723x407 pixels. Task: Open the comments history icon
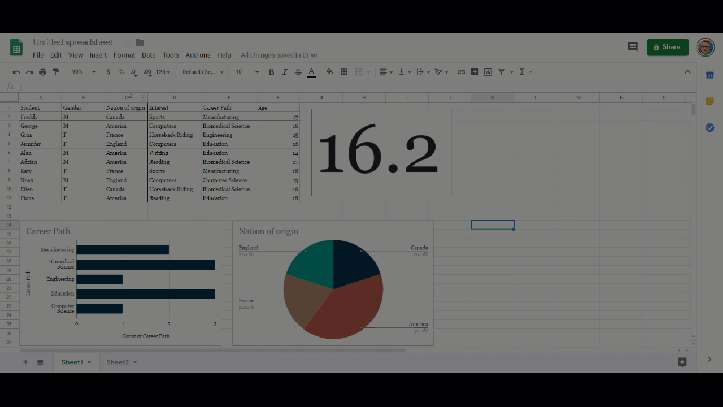click(x=632, y=47)
